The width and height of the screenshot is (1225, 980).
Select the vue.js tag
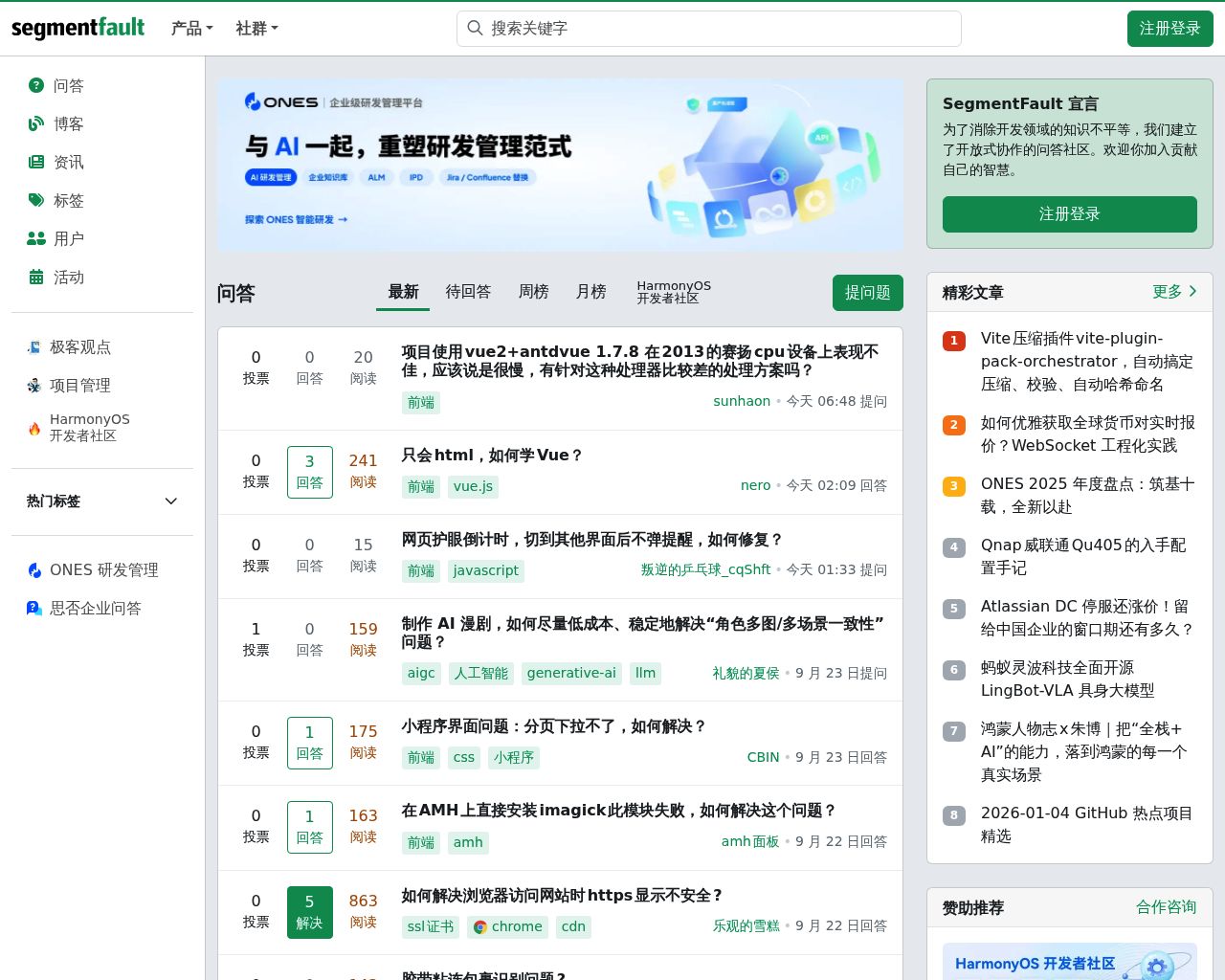tap(473, 486)
